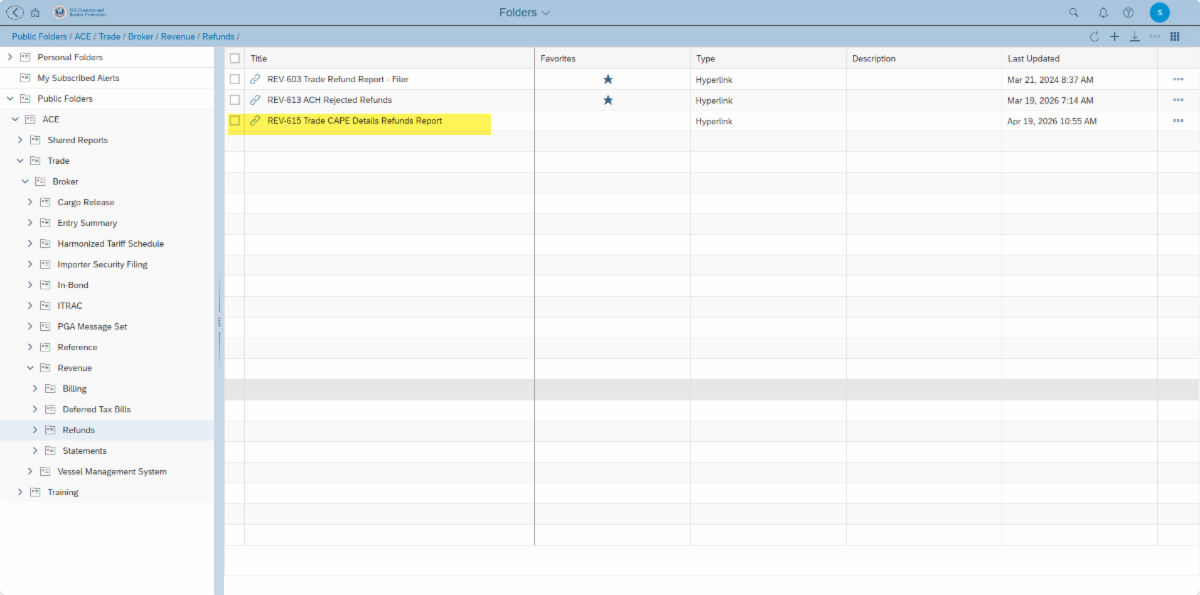Screen dimensions: 1200x595
Task: Select My Subscribed Alerts in sidebar
Action: [x=78, y=78]
